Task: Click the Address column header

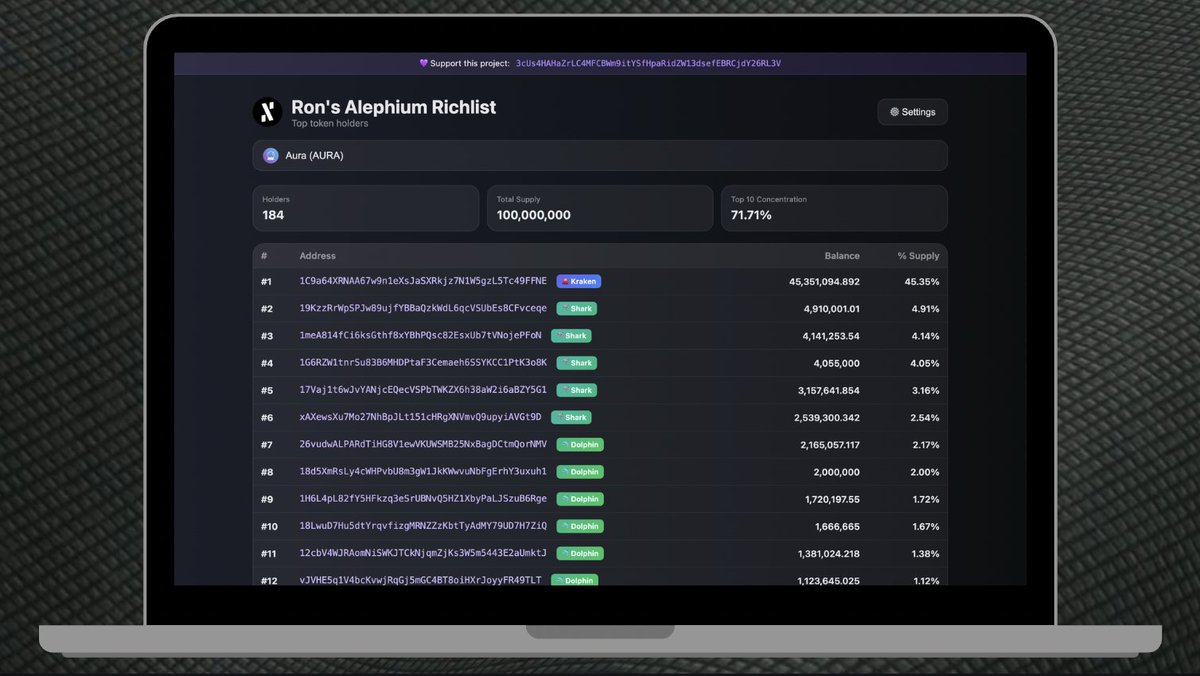Action: pos(318,256)
